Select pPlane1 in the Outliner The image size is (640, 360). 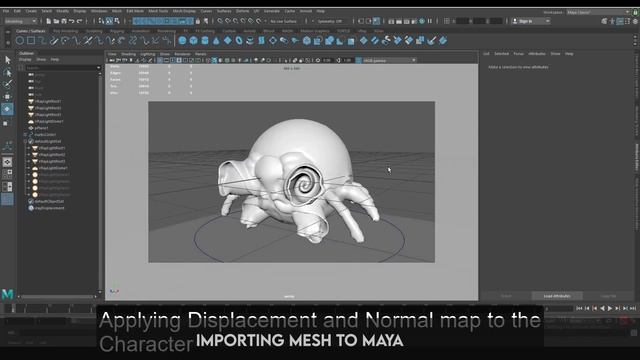(x=41, y=128)
